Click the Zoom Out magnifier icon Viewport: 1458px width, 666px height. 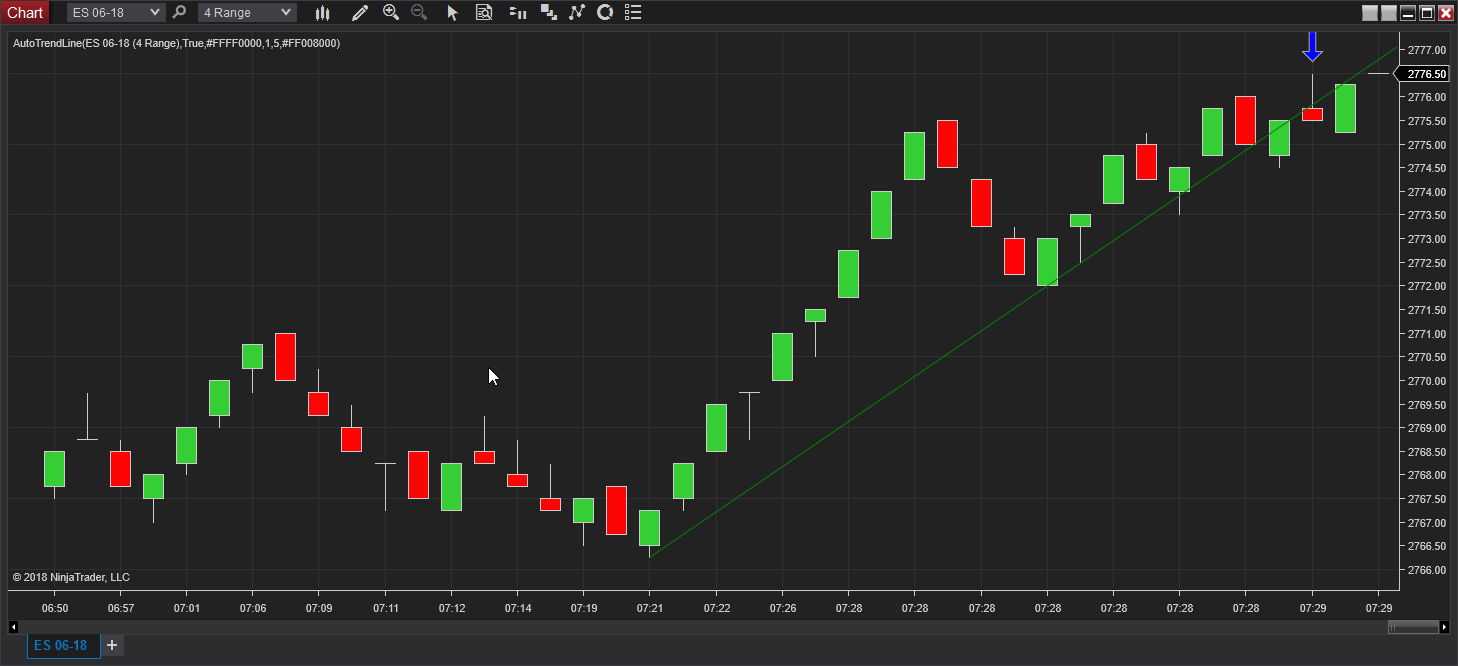[x=419, y=12]
